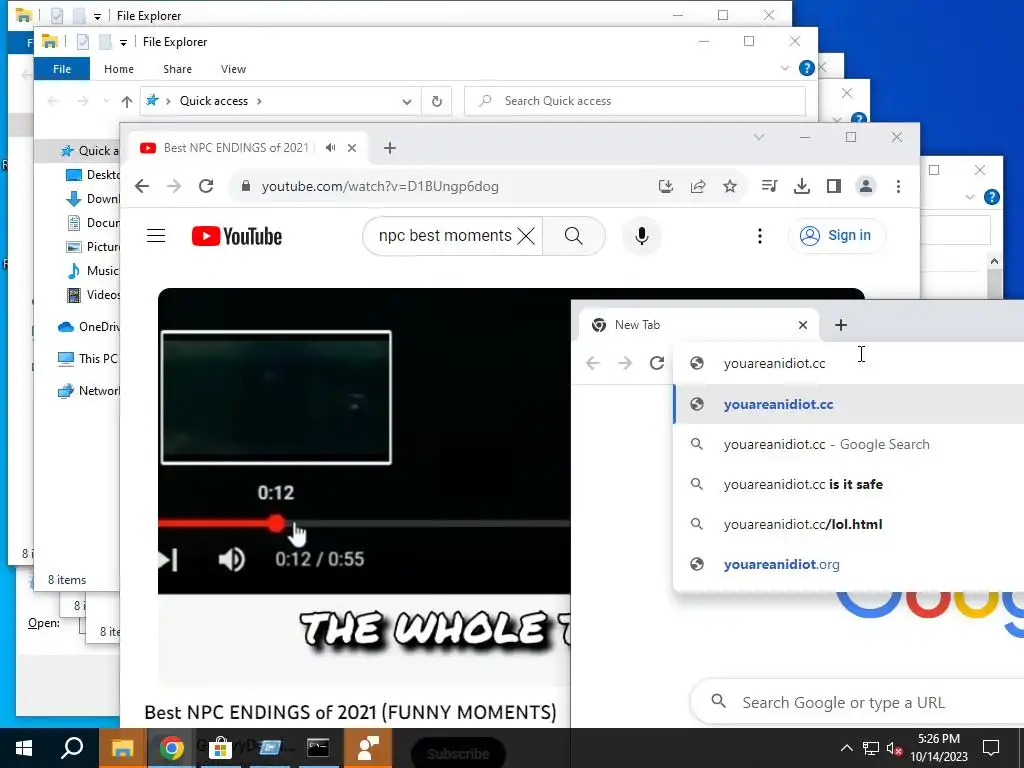Open Windows Start menu
This screenshot has height=768, width=1024.
(24, 748)
